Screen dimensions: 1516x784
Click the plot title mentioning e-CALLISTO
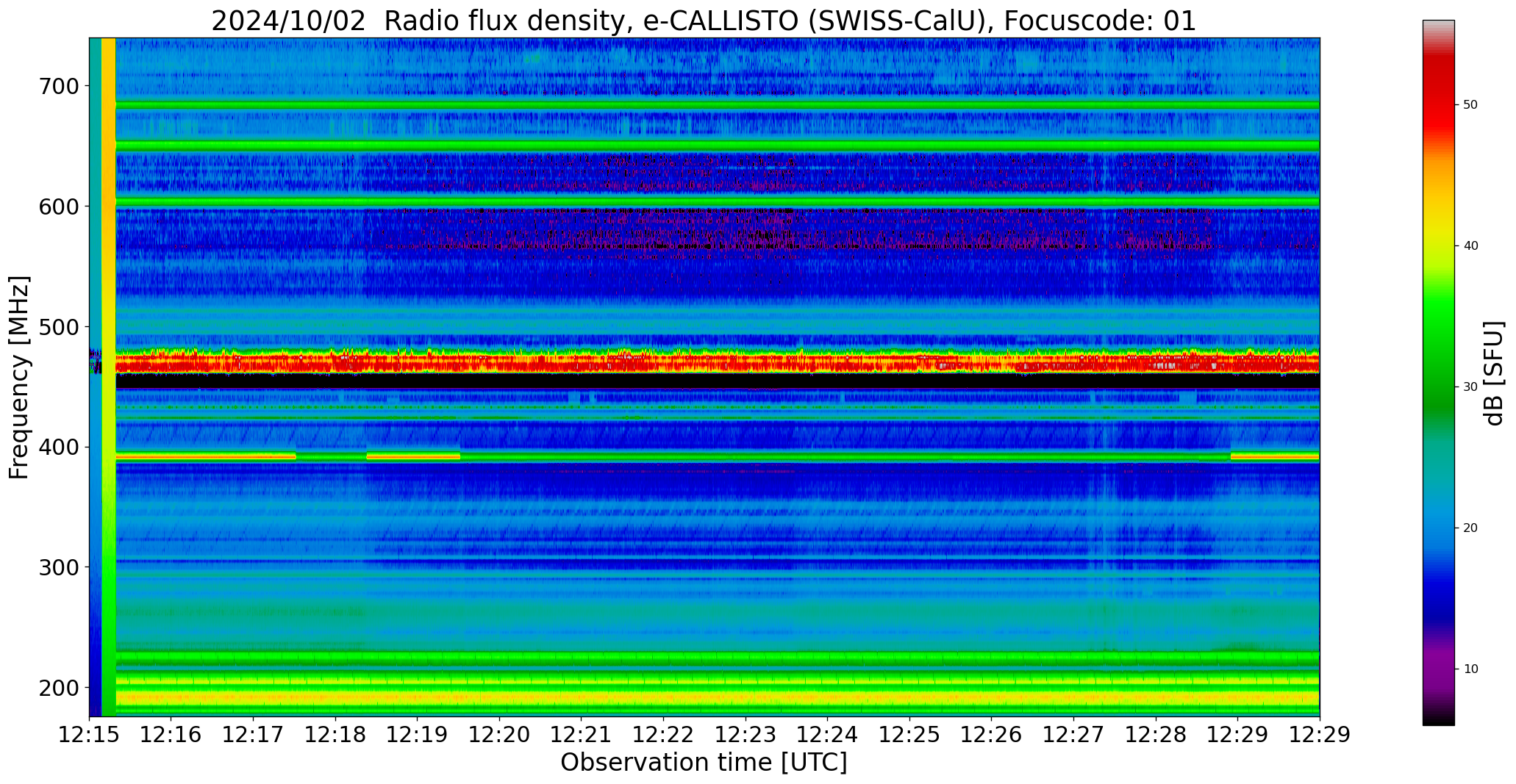pos(704,21)
